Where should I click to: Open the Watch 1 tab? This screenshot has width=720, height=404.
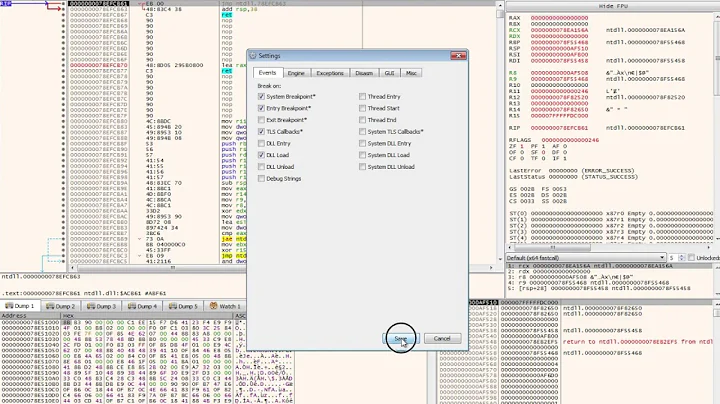coord(225,306)
